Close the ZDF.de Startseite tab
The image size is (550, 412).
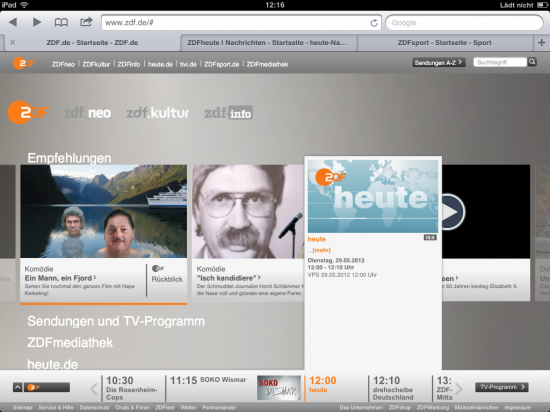coord(13,42)
